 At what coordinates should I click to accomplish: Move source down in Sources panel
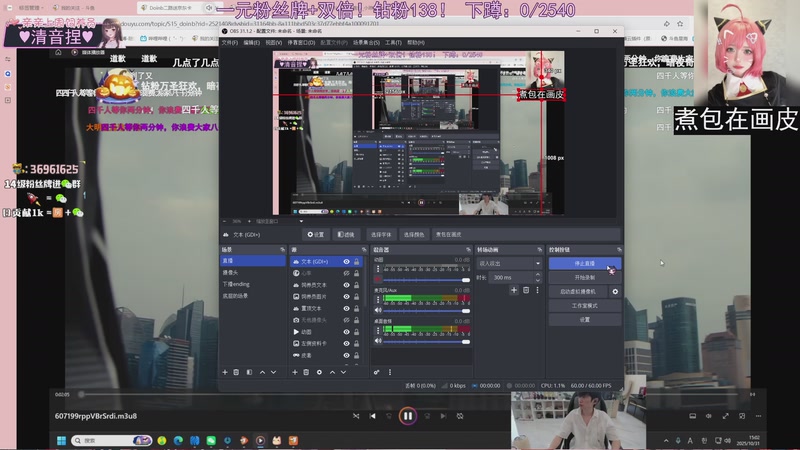coord(343,372)
